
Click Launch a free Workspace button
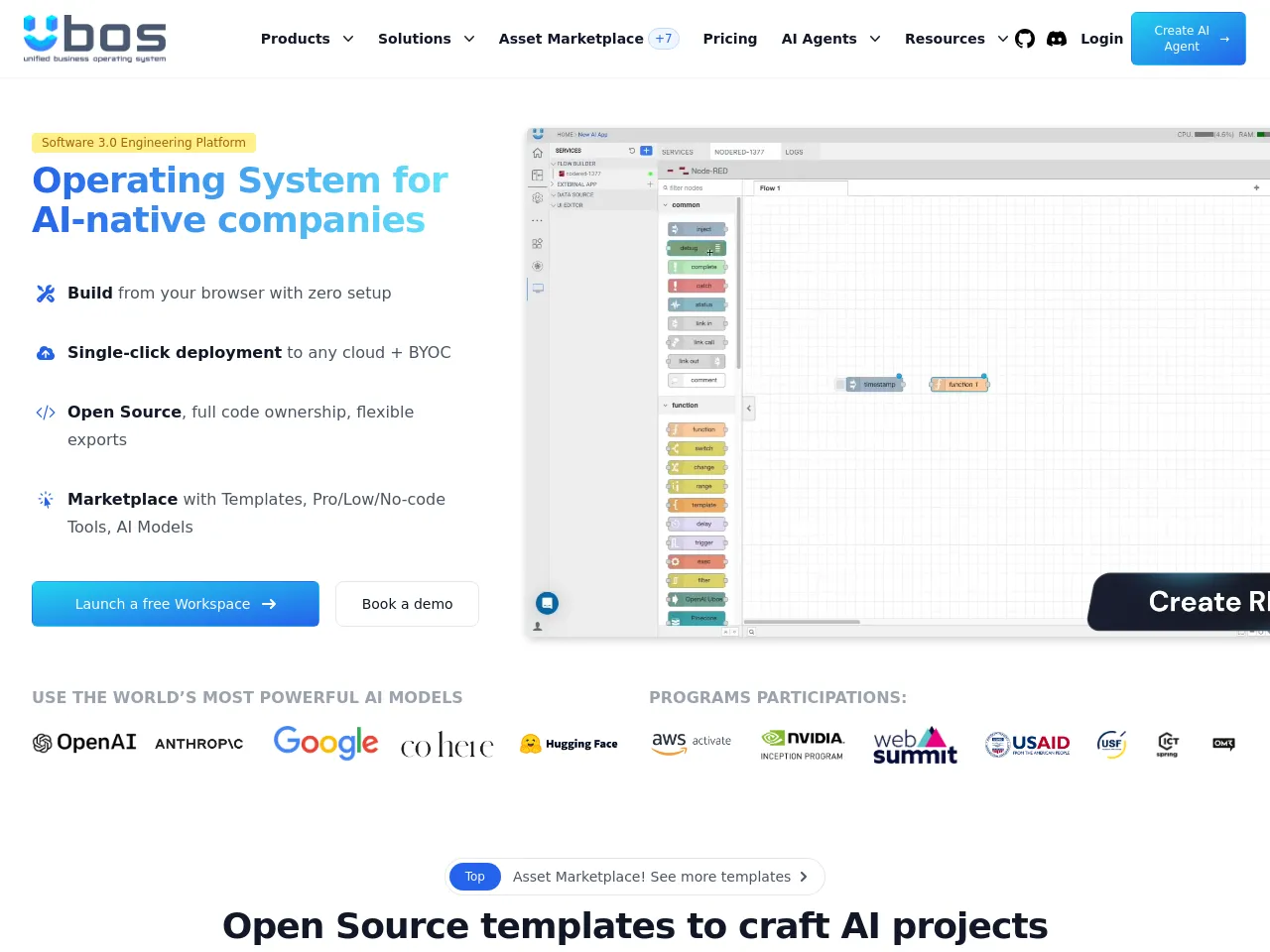coord(176,604)
